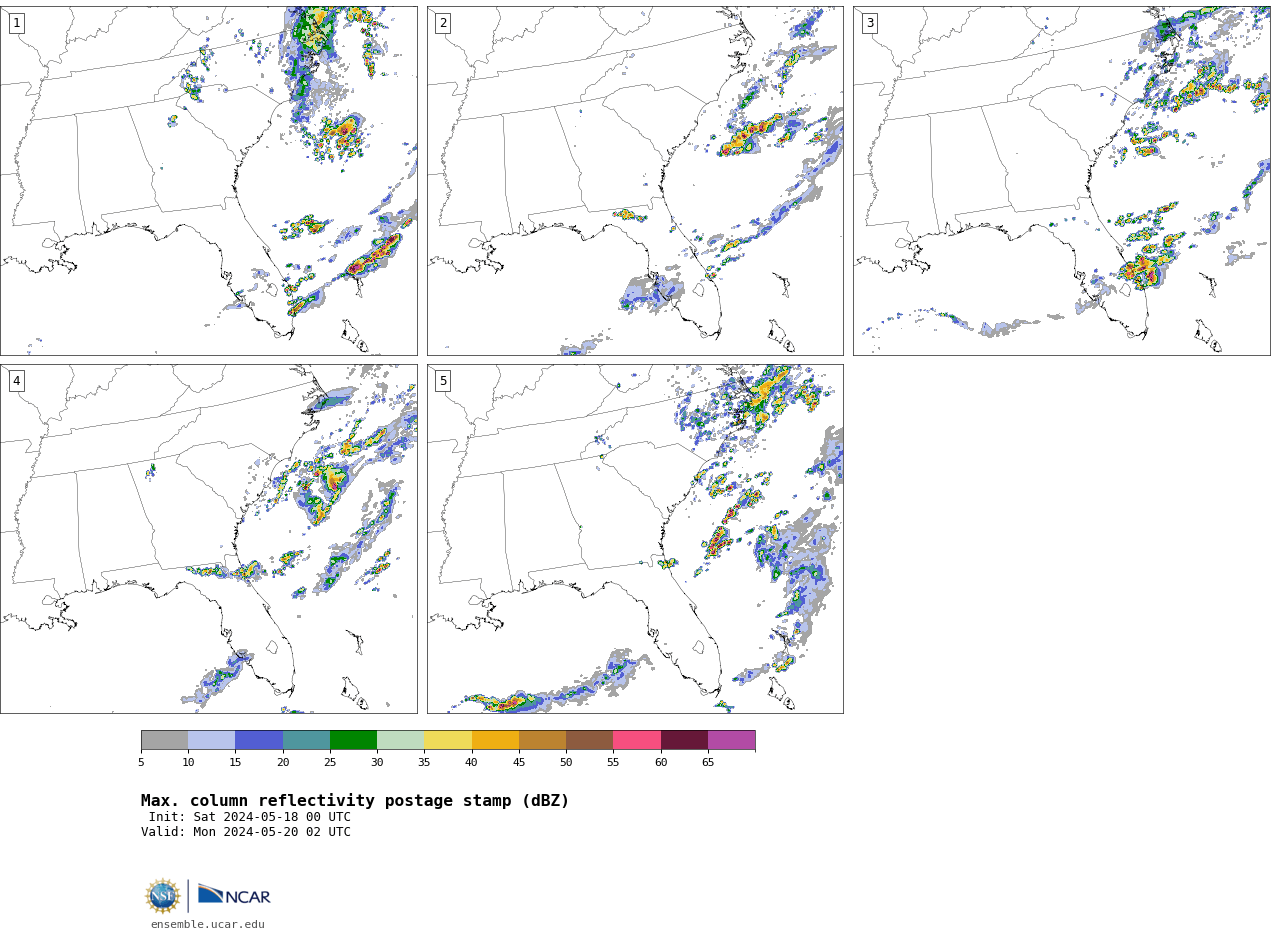1280x936 pixels.
Task: Click the colorbar tick label 5
Action: (x=141, y=763)
